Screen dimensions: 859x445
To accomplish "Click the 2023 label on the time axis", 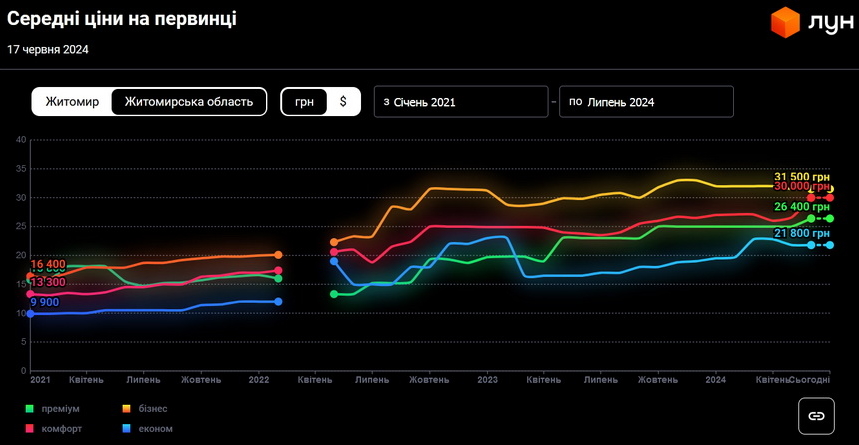I will tap(487, 380).
